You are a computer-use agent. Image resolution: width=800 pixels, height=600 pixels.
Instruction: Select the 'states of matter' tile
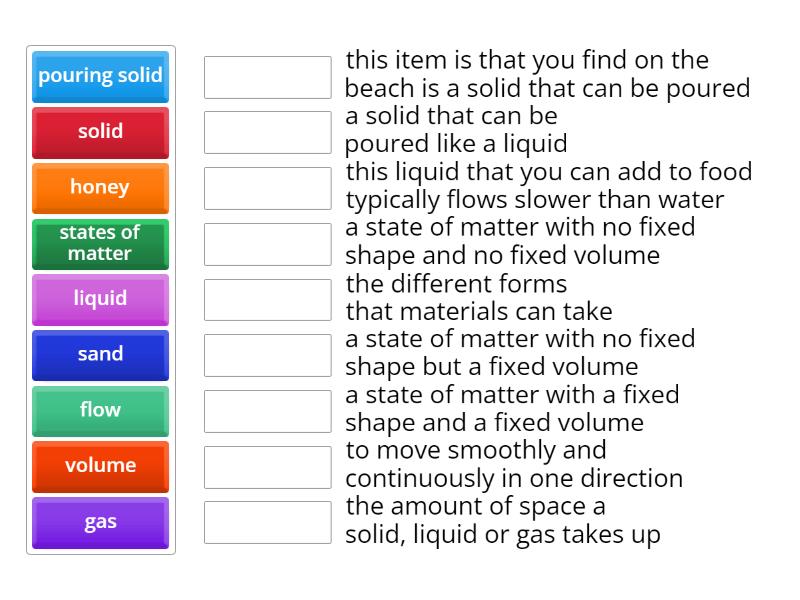(100, 244)
